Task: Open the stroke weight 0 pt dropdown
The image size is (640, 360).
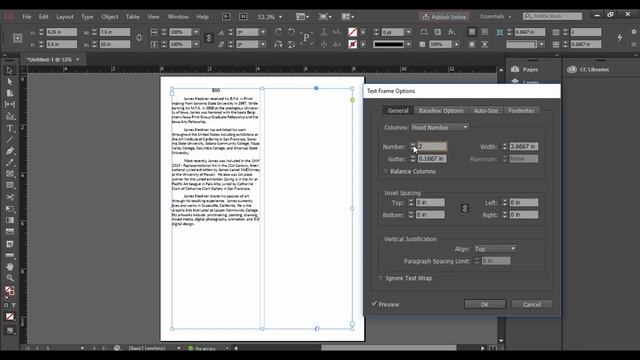Action: tap(408, 32)
